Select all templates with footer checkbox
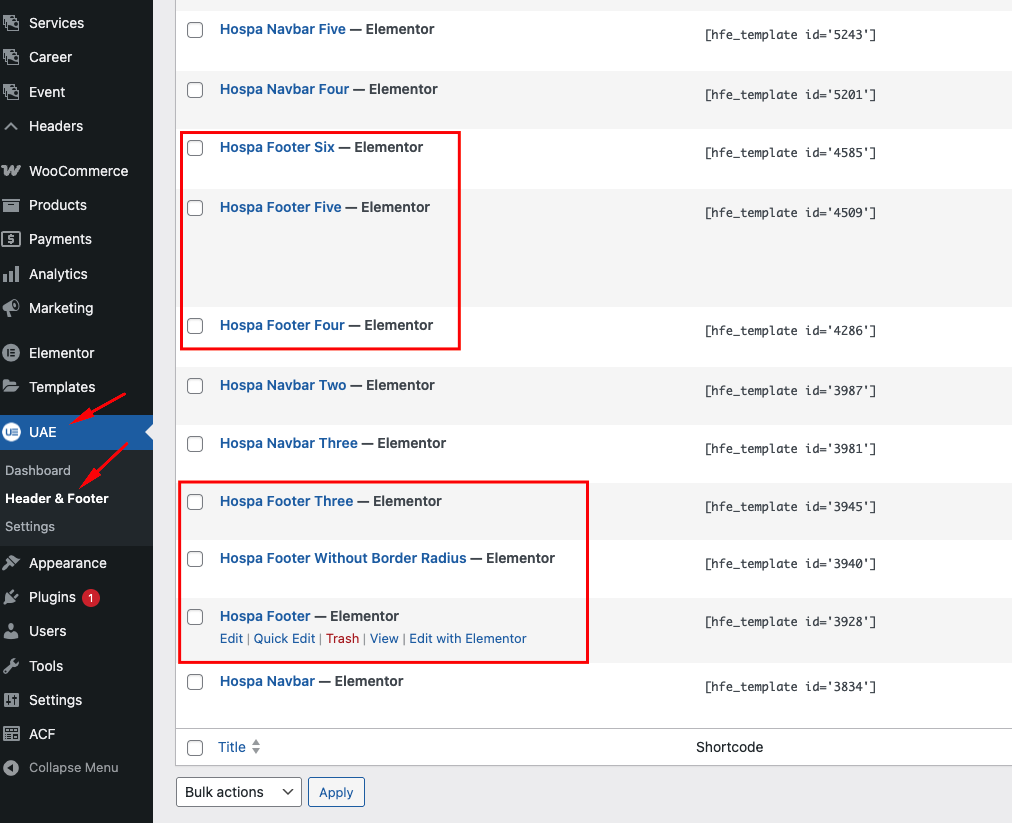This screenshot has width=1012, height=823. coord(195,747)
